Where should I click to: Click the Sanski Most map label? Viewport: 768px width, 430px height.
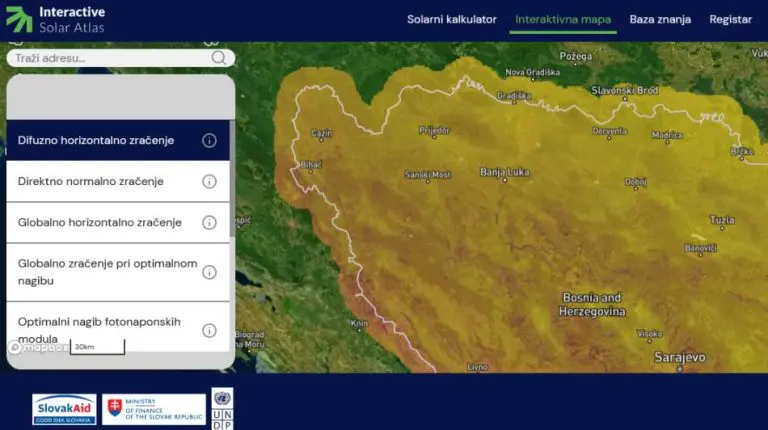click(427, 174)
